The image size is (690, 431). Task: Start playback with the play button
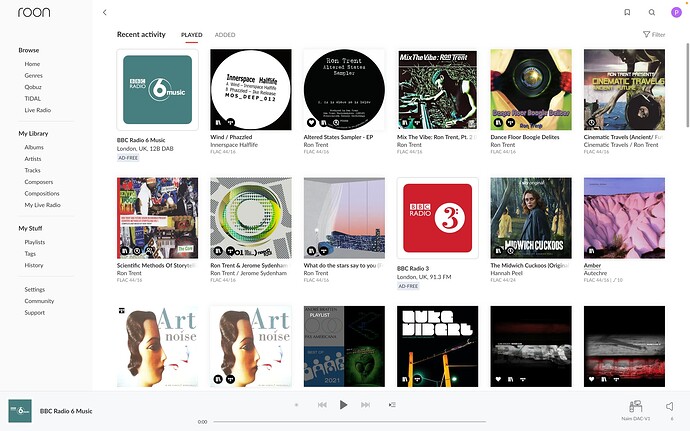(343, 405)
